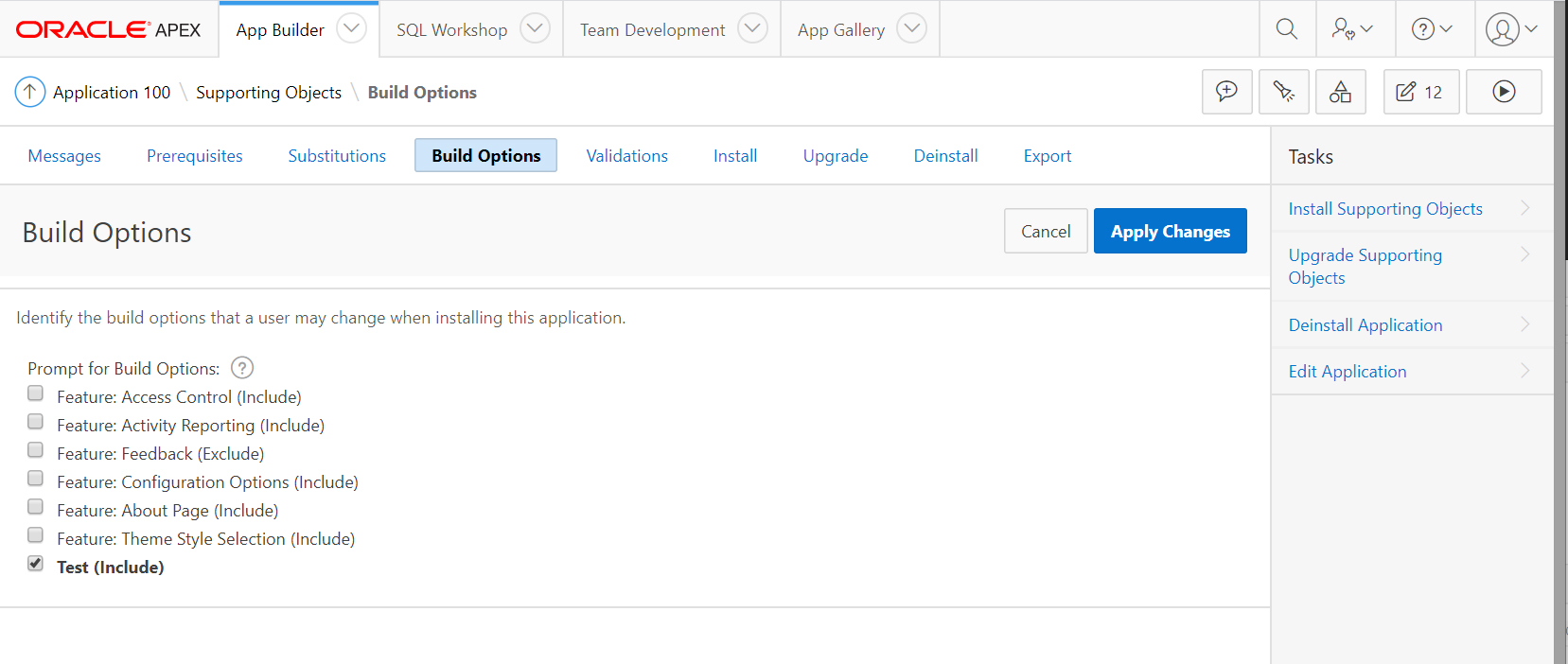Open the Install Supporting Objects task link
Image resolution: width=1568 pixels, height=664 pixels.
[x=1385, y=209]
